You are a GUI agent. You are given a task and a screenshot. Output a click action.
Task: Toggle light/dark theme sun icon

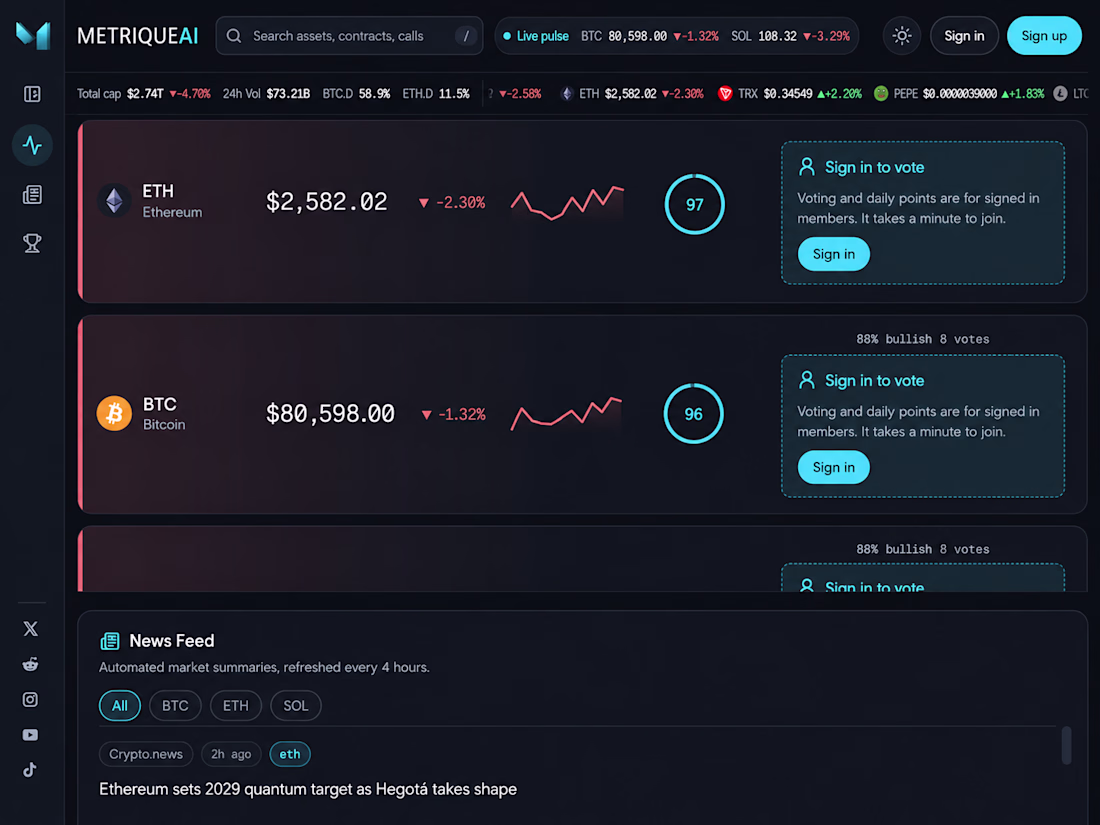pos(901,36)
